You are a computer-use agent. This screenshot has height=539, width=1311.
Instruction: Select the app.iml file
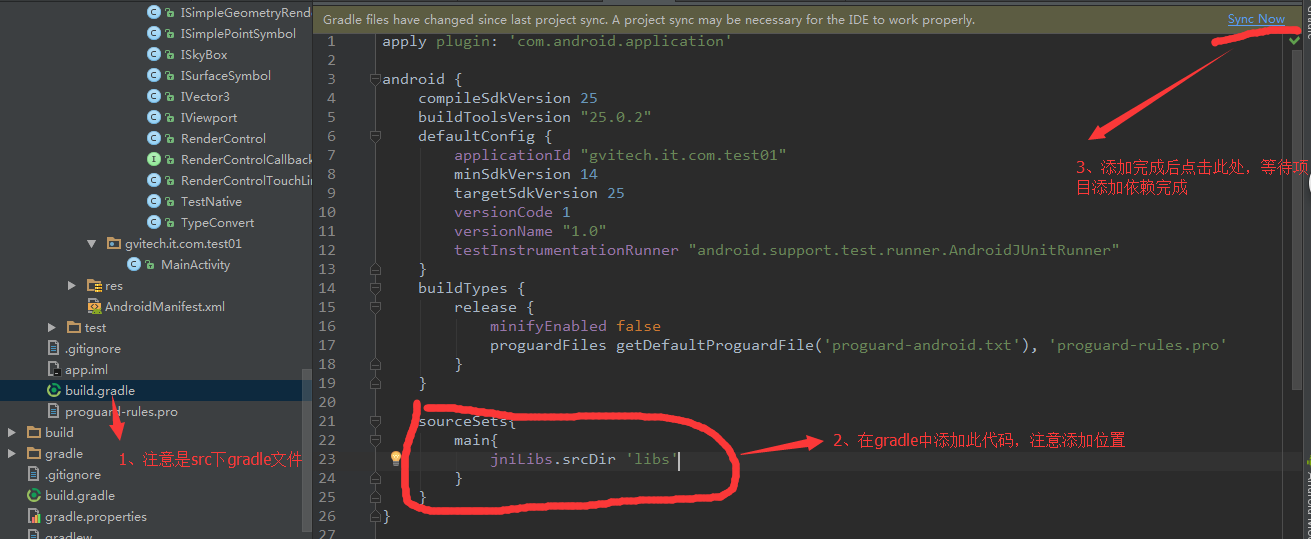point(86,369)
